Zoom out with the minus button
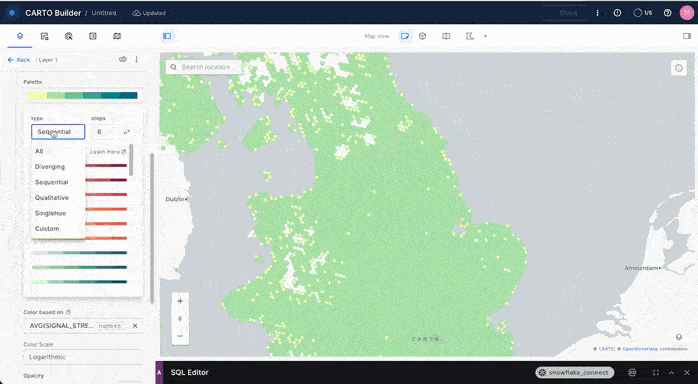The image size is (698, 384). tap(180, 336)
